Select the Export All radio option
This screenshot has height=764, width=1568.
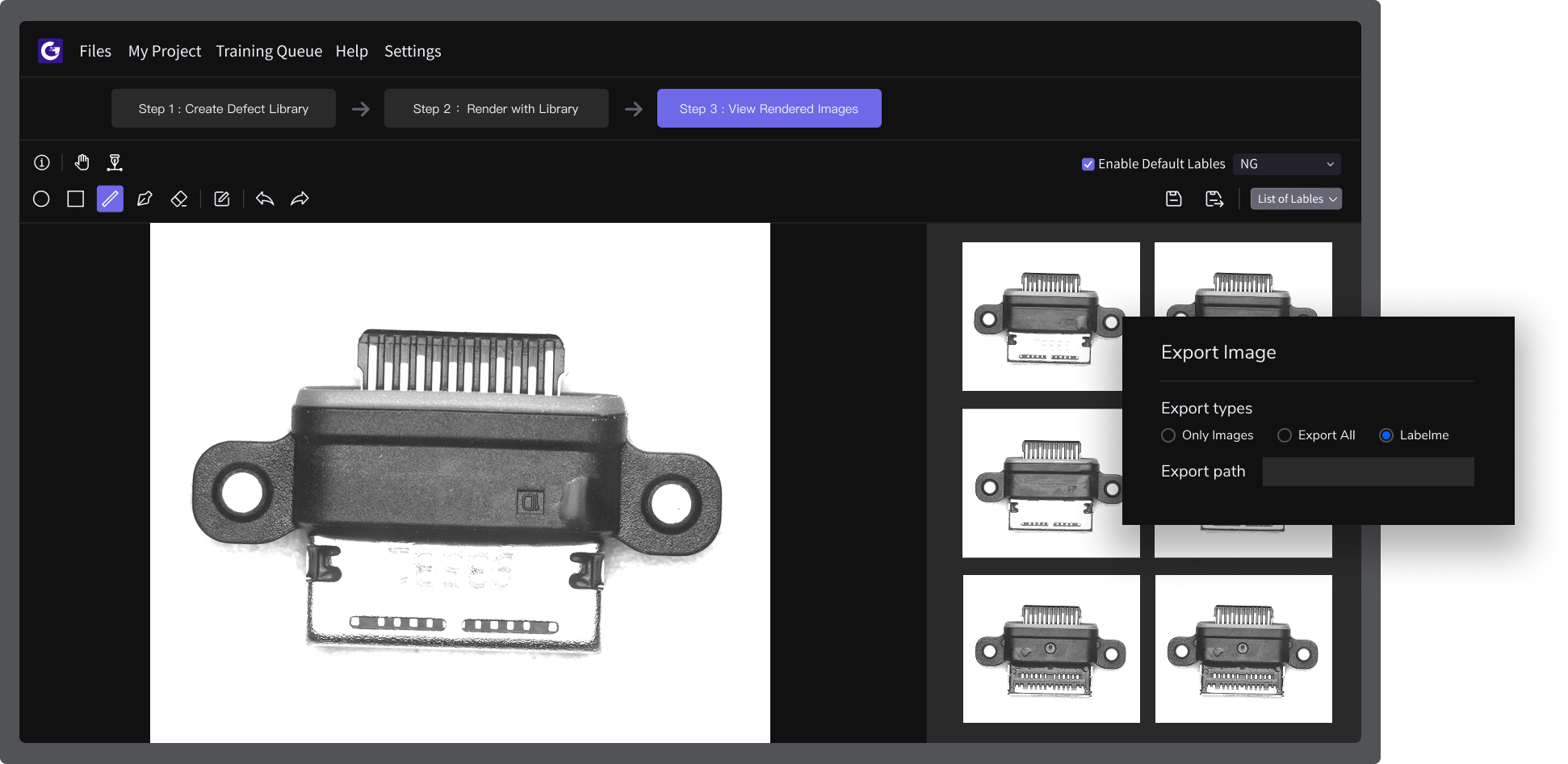coord(1285,435)
